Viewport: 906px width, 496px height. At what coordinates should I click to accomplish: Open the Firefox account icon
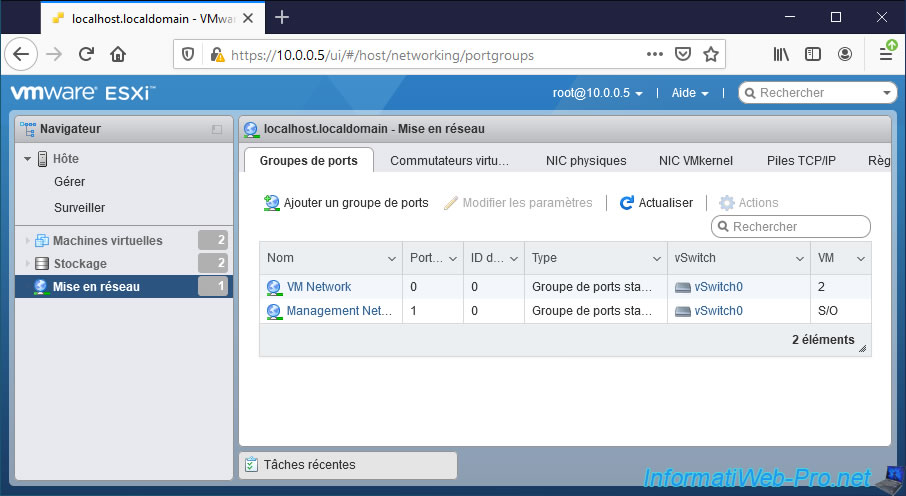[846, 55]
